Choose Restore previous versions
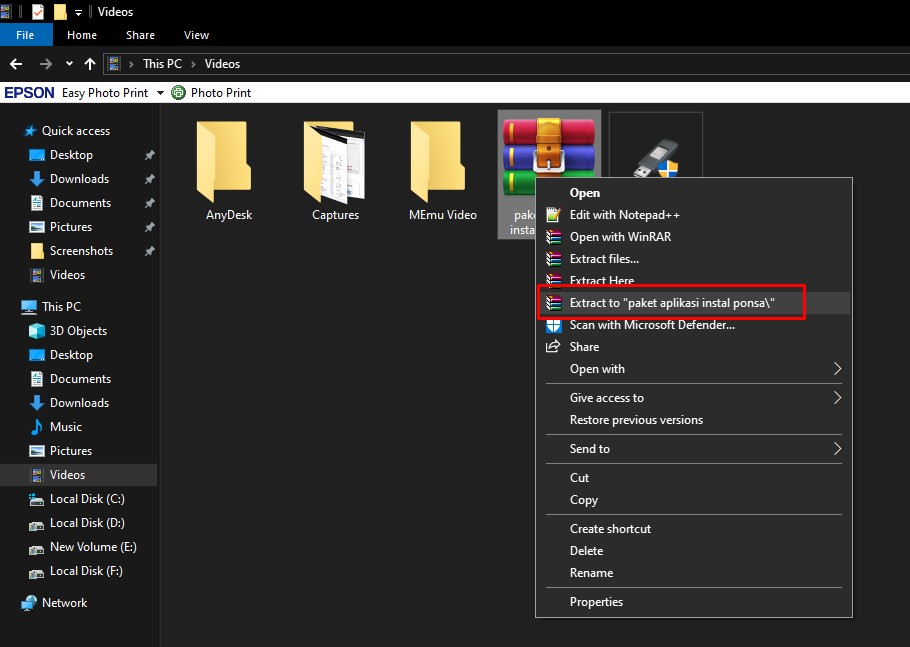The image size is (910, 647). [693, 420]
